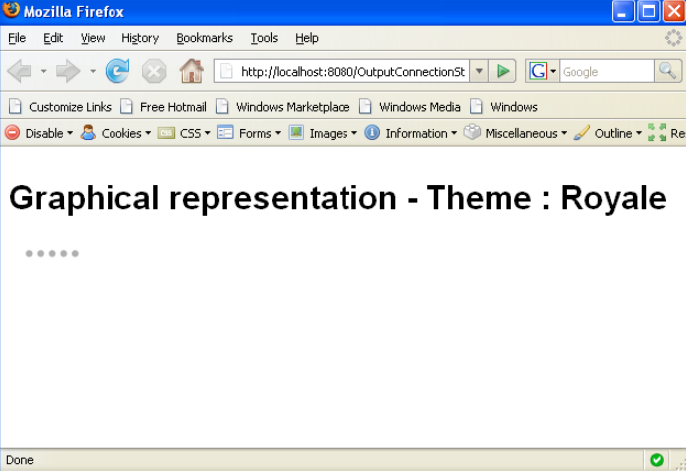The height and width of the screenshot is (471, 686).
Task: Click the green status bar checkmark icon
Action: coord(656,460)
